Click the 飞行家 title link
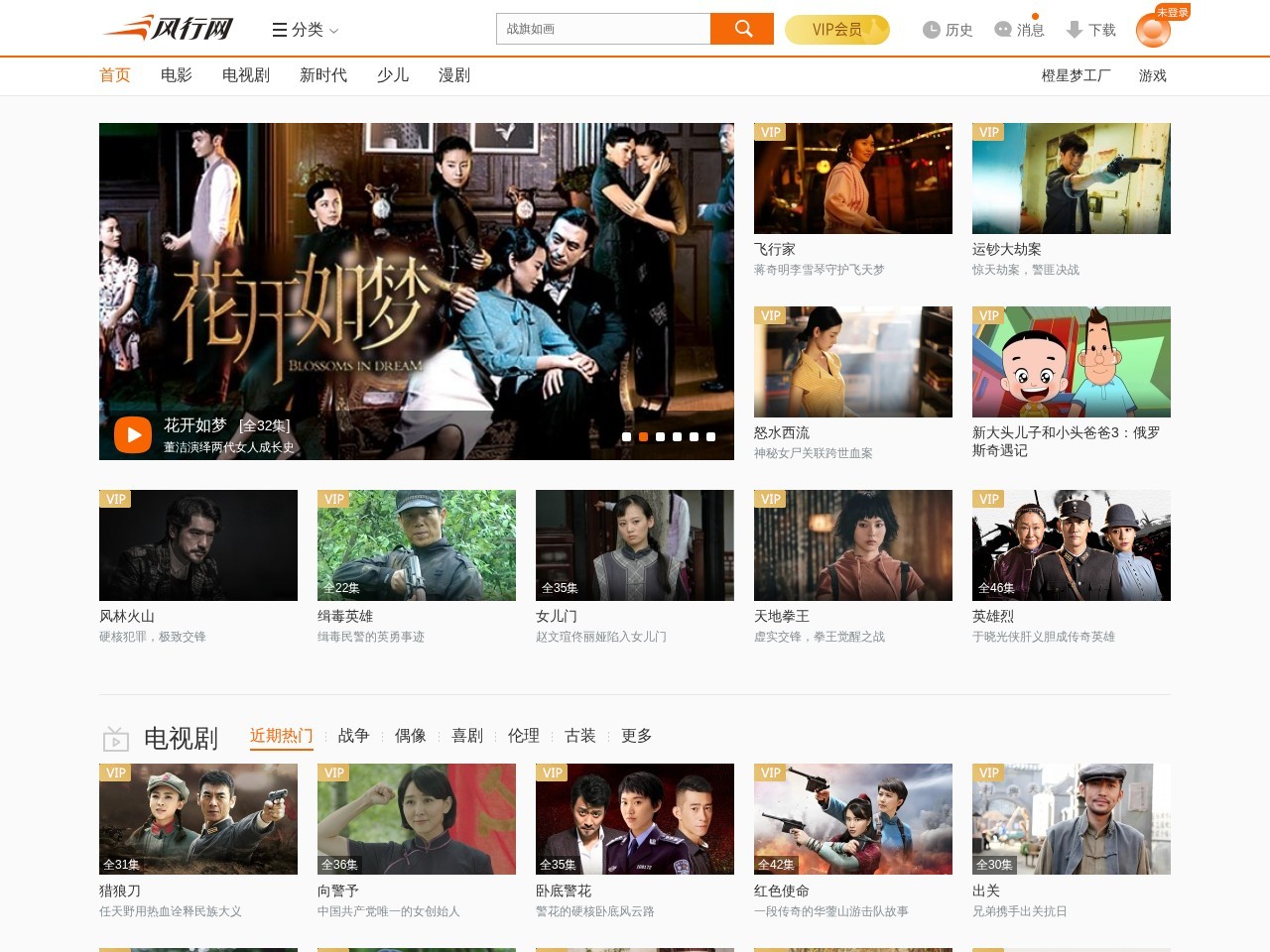1270x952 pixels. coord(775,250)
